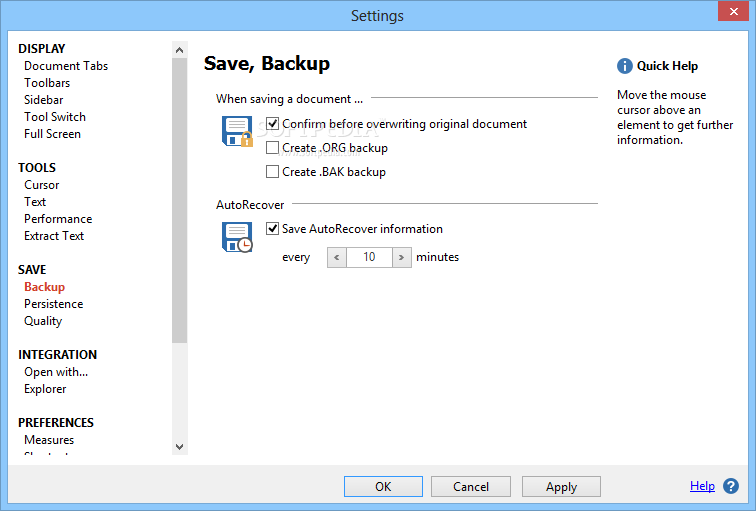756x511 pixels.
Task: Toggle Confirm before overwriting original document
Action: pyautogui.click(x=273, y=124)
